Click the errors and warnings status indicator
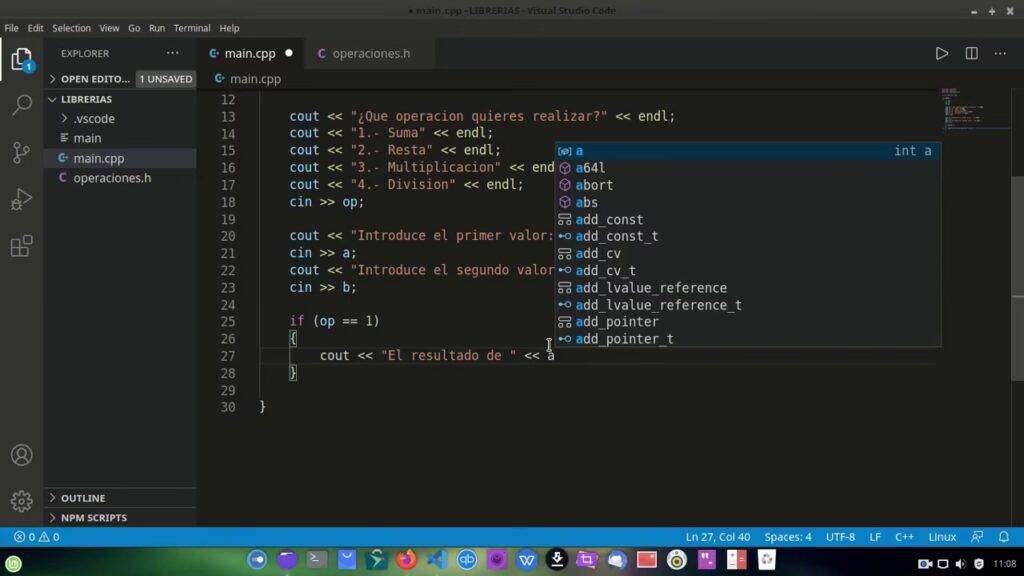The height and width of the screenshot is (576, 1024). 36,537
